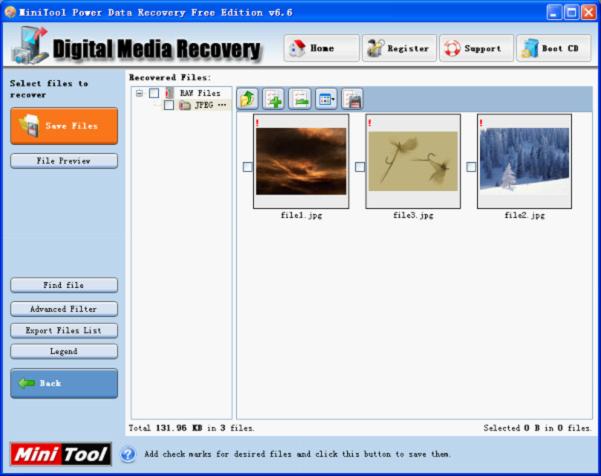Image resolution: width=601 pixels, height=476 pixels.
Task: Check the RAW Files checkbox
Action: pos(154,93)
